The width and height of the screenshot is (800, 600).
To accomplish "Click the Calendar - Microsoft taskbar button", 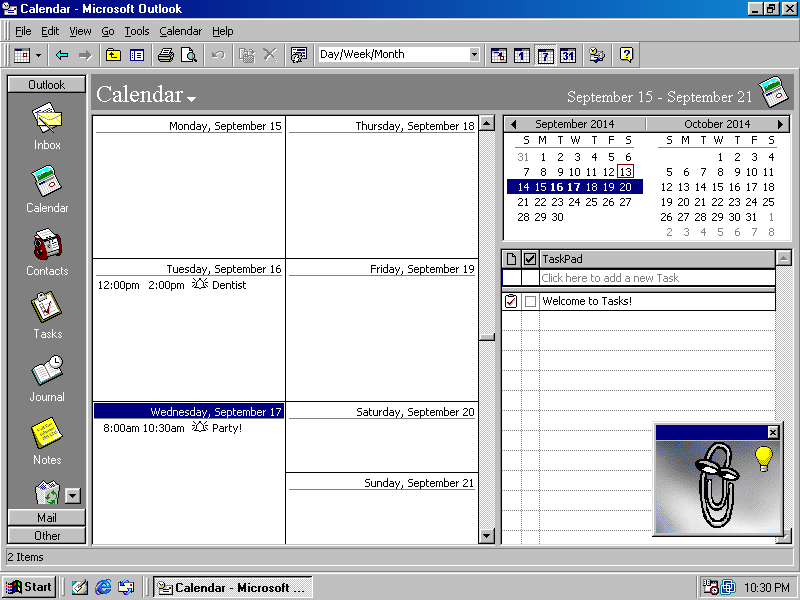I will click(233, 587).
